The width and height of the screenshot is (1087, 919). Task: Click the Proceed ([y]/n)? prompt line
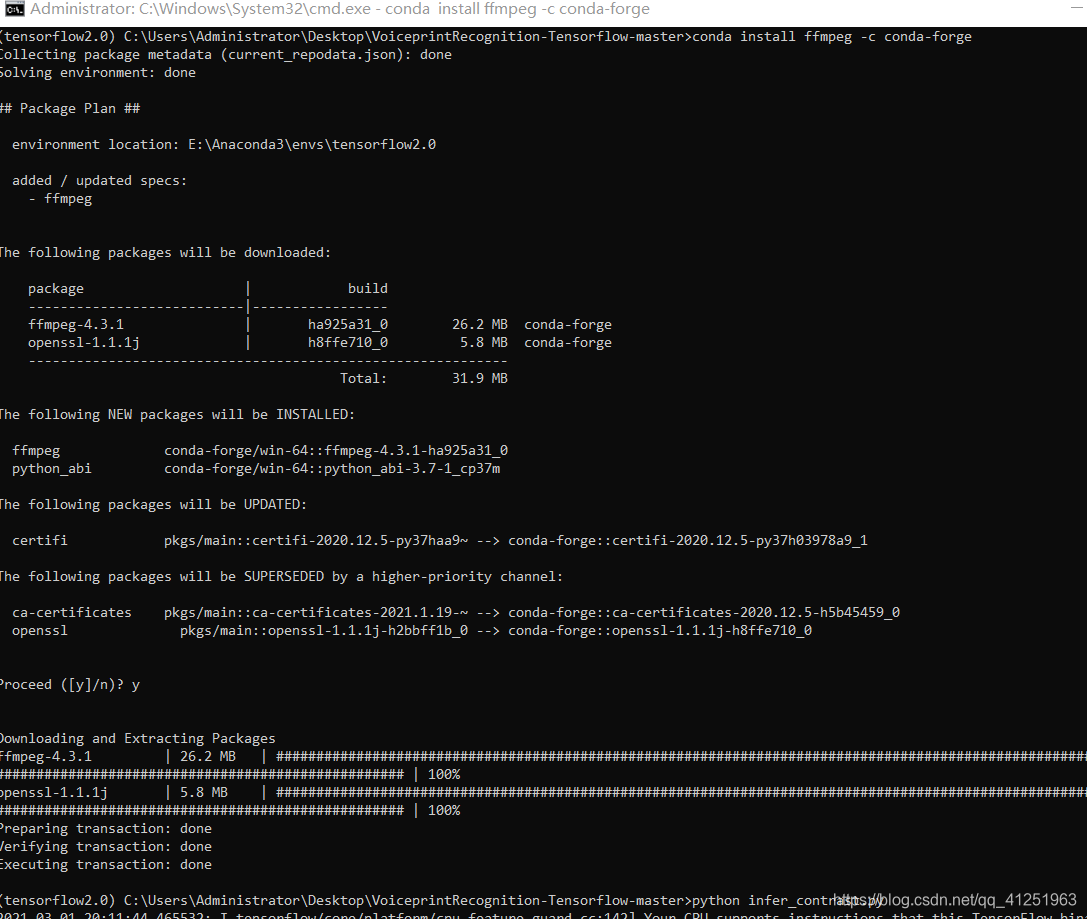pos(70,684)
